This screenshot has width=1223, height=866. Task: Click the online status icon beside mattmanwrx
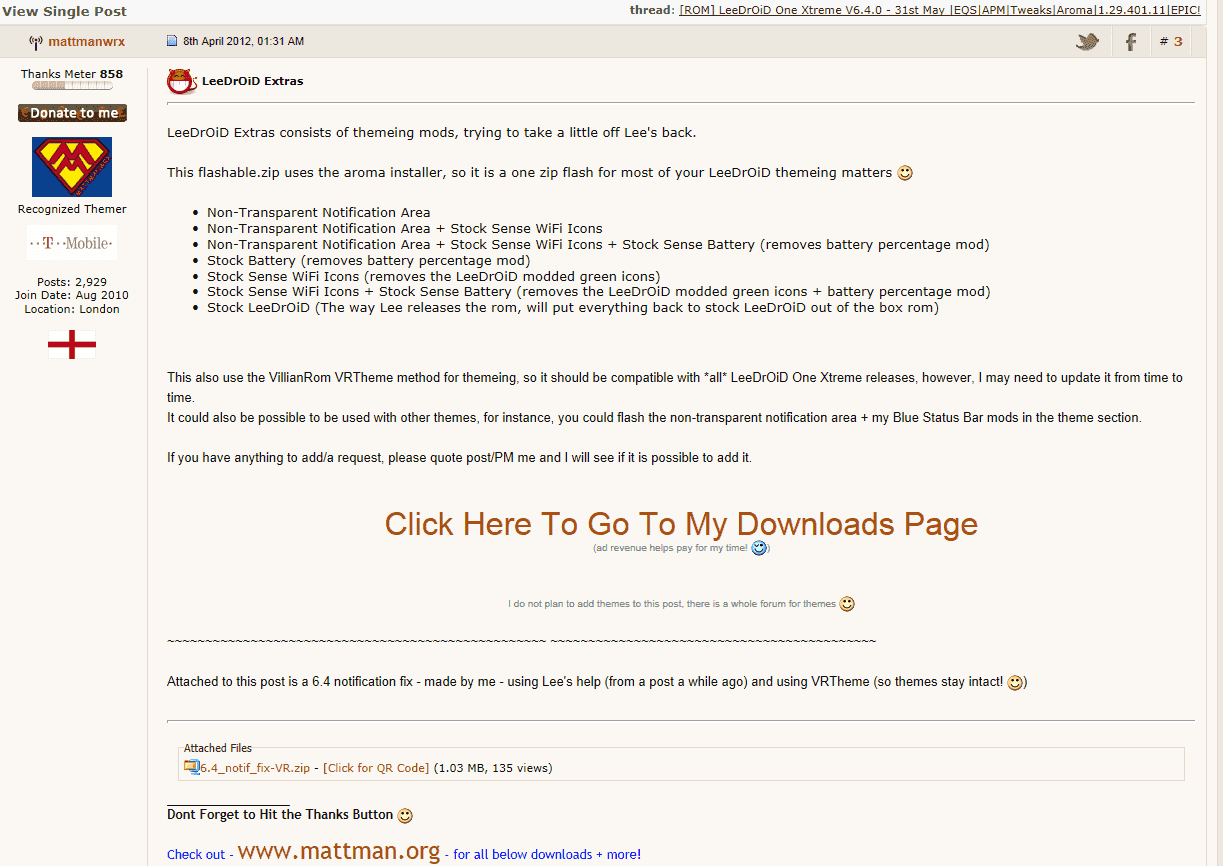[x=36, y=42]
